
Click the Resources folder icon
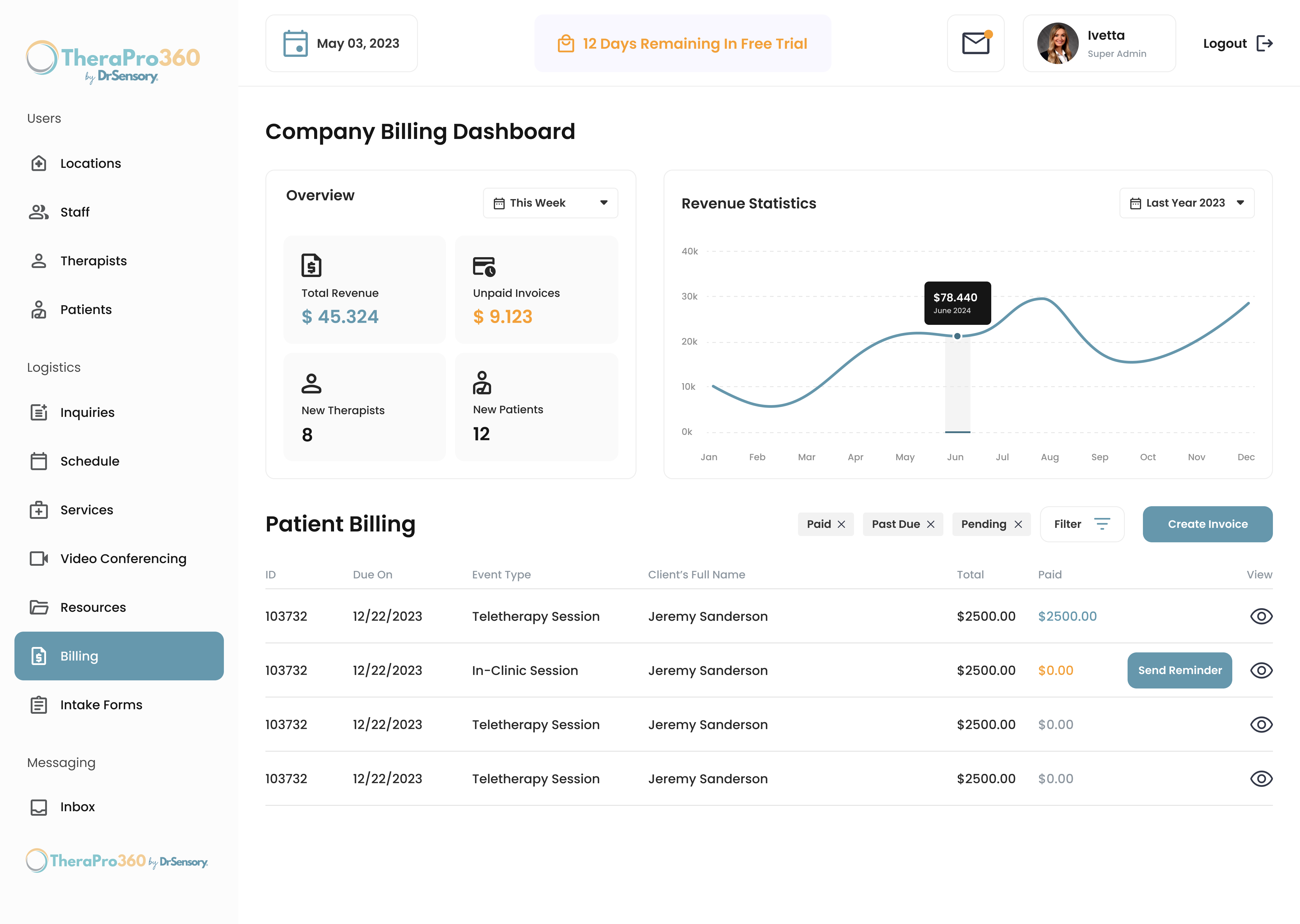[x=39, y=607]
